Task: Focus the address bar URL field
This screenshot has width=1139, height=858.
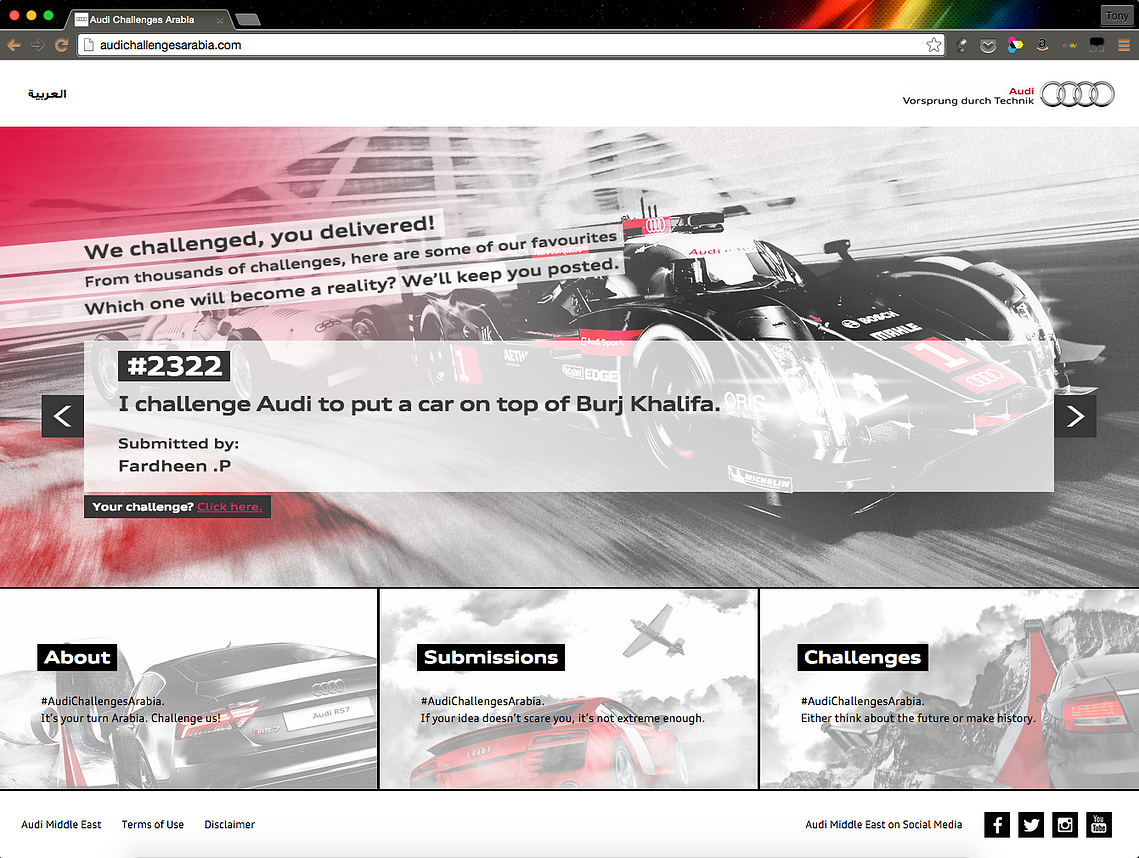Action: 511,45
